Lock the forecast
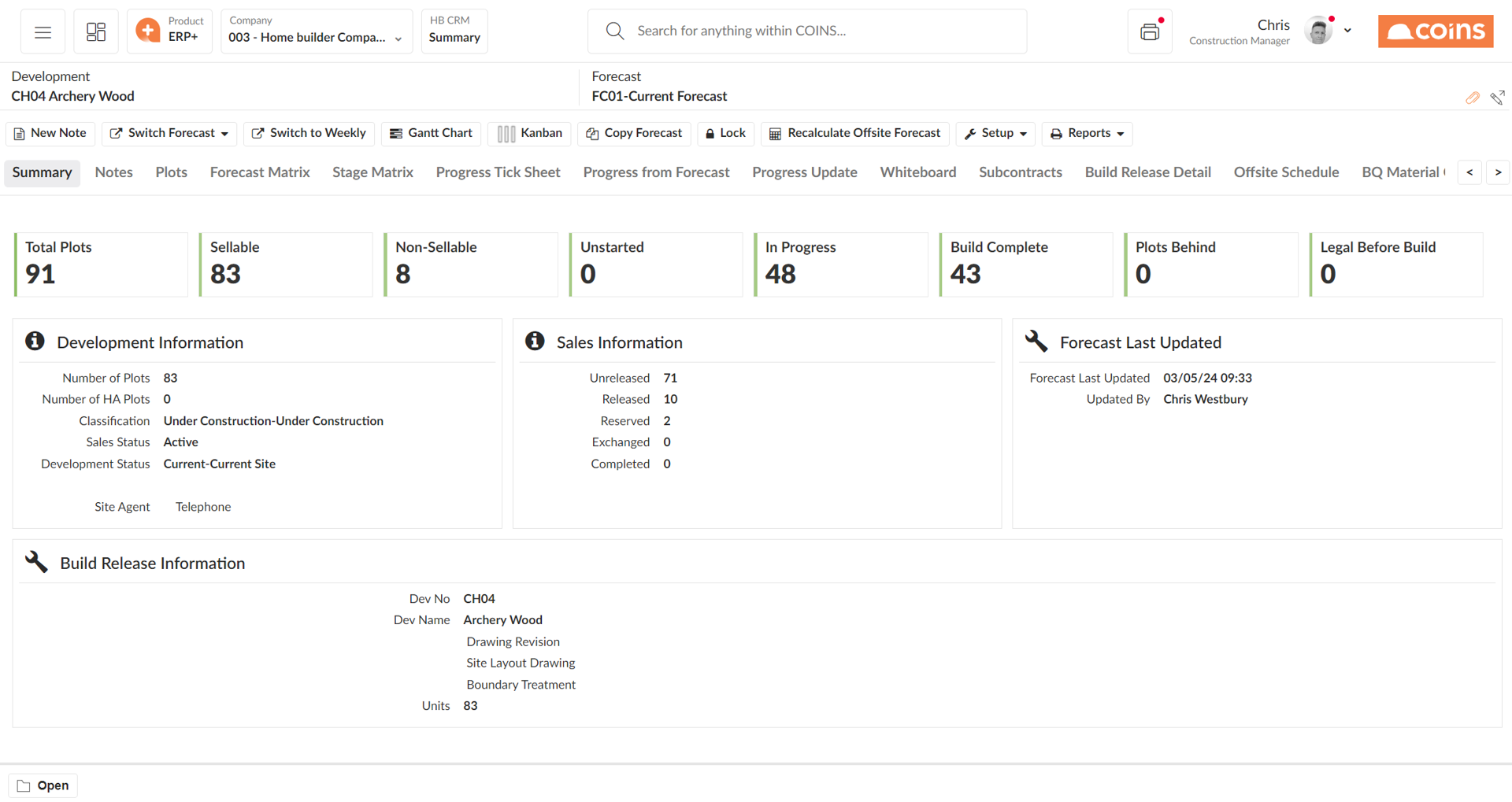 coord(725,133)
